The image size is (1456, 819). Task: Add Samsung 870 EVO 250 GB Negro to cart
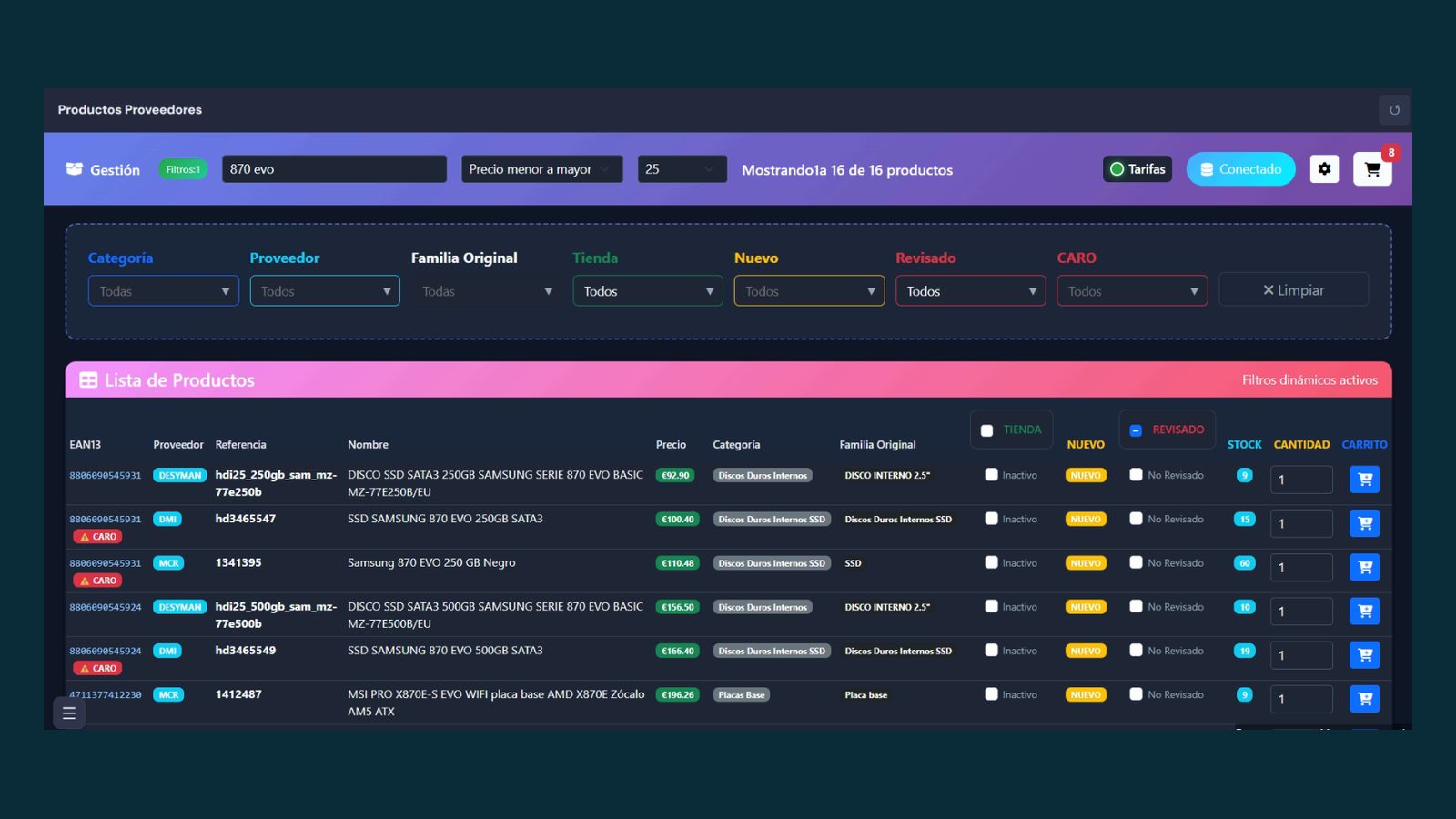point(1364,567)
